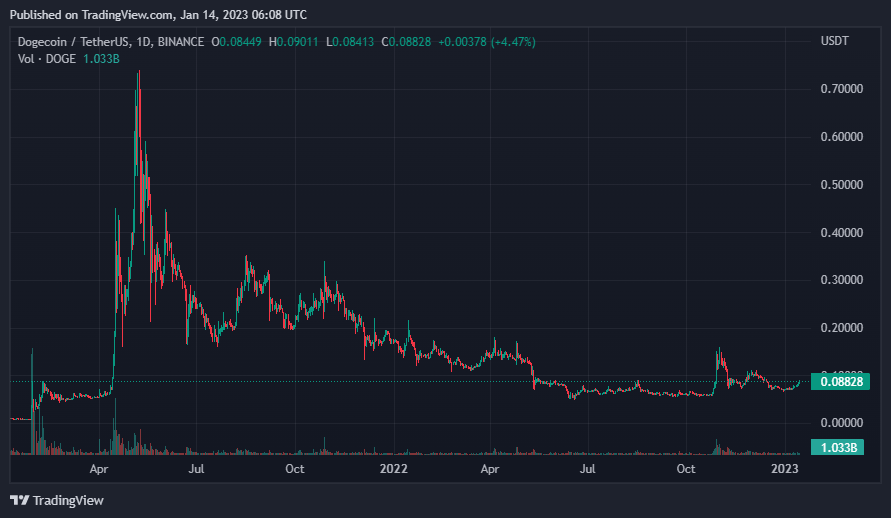Select the high value 0.09011
Viewport: 891px width, 518px height.
pyautogui.click(x=297, y=42)
